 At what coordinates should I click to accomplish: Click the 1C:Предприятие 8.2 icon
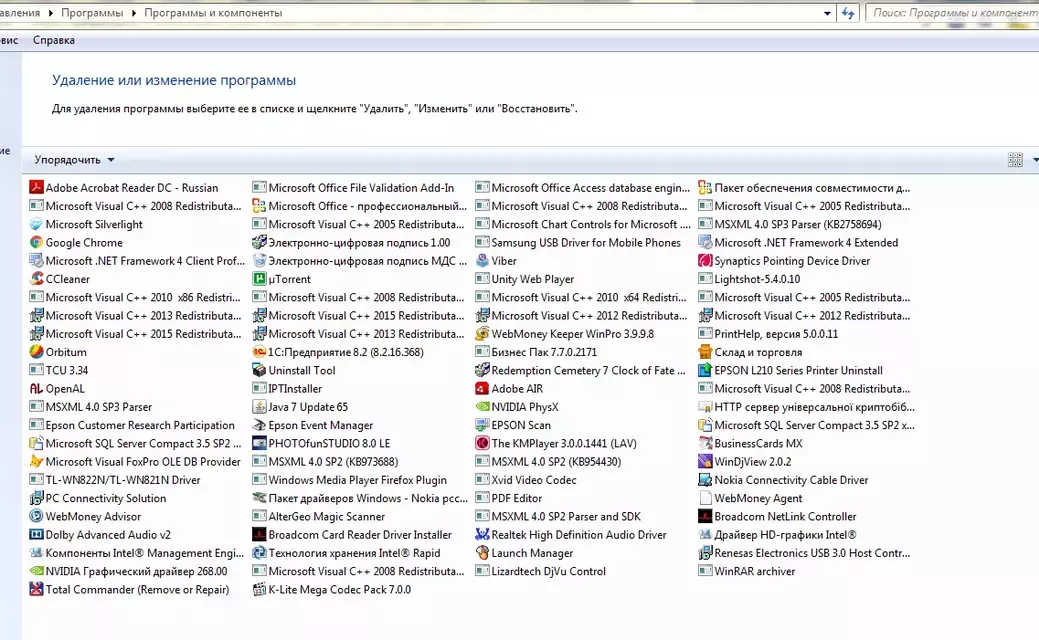[259, 352]
